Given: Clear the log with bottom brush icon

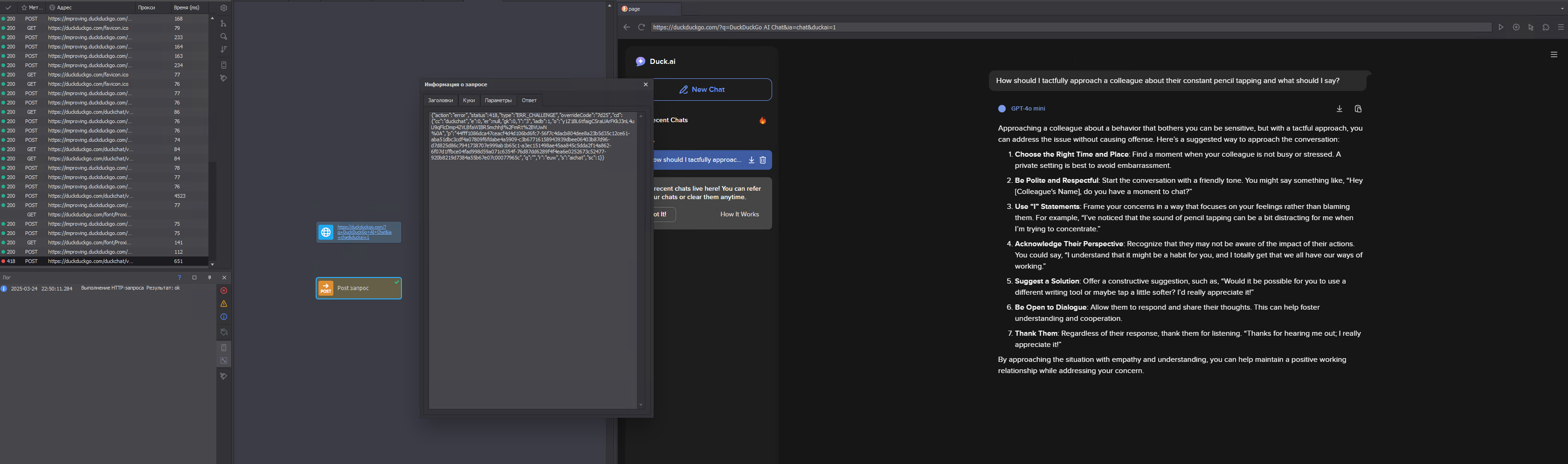Looking at the screenshot, I should tap(223, 376).
